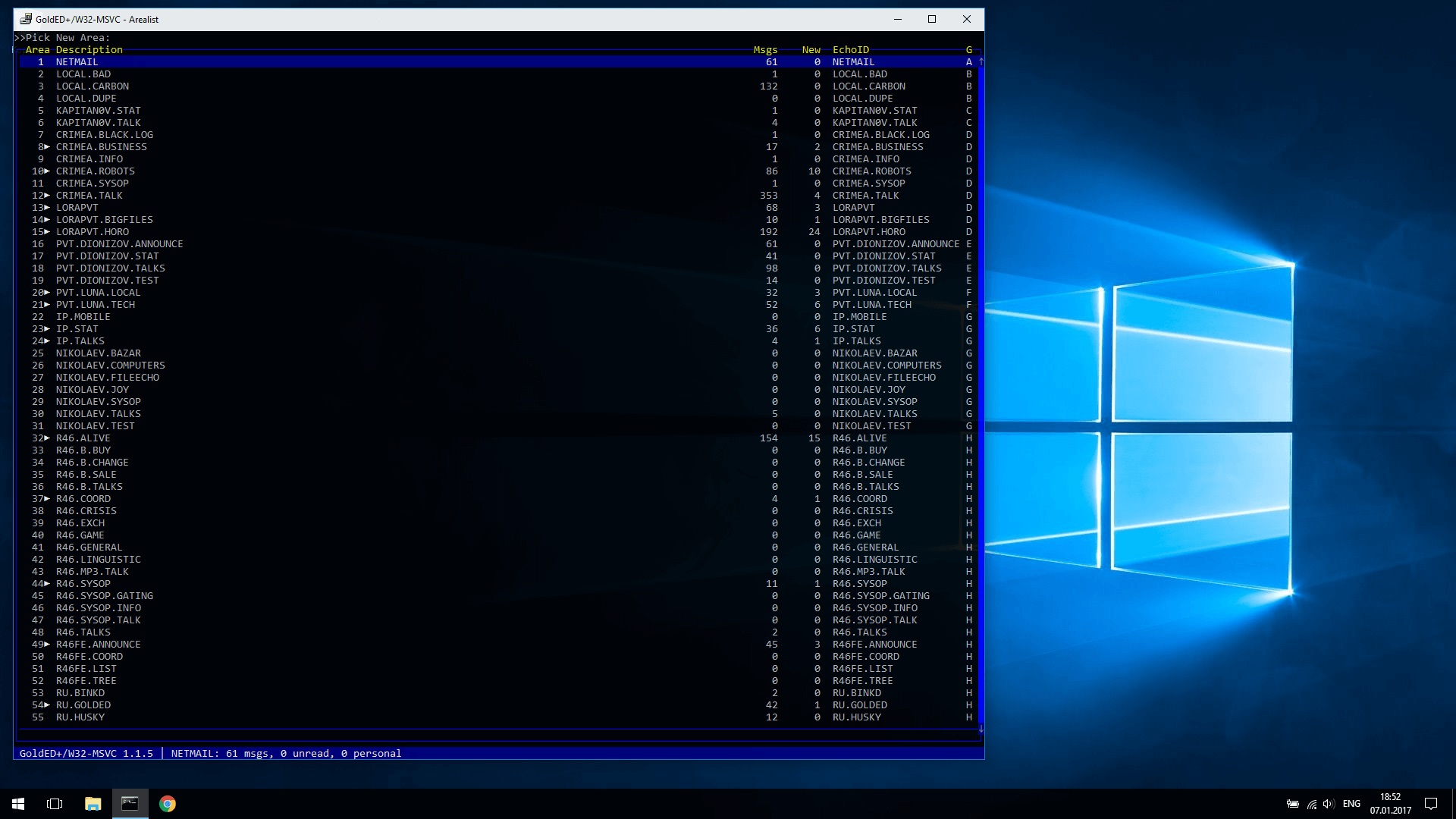
Task: Click the scroll up arrow of area list
Action: tap(981, 61)
